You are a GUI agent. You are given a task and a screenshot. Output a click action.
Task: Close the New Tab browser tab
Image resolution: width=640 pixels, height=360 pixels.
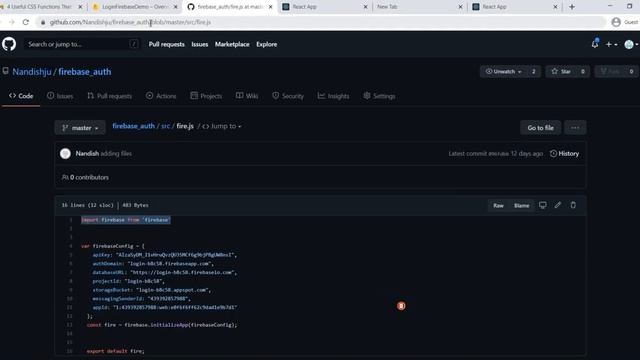pos(460,7)
